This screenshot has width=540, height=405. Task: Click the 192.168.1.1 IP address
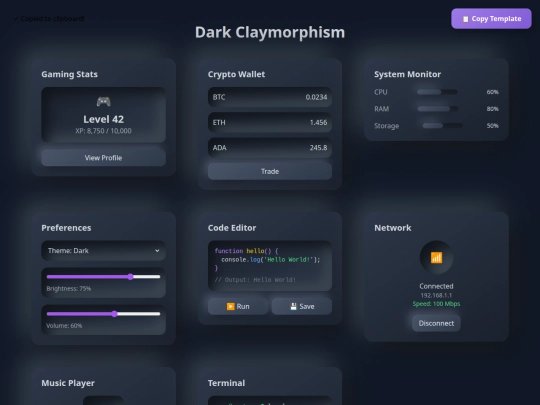point(436,295)
